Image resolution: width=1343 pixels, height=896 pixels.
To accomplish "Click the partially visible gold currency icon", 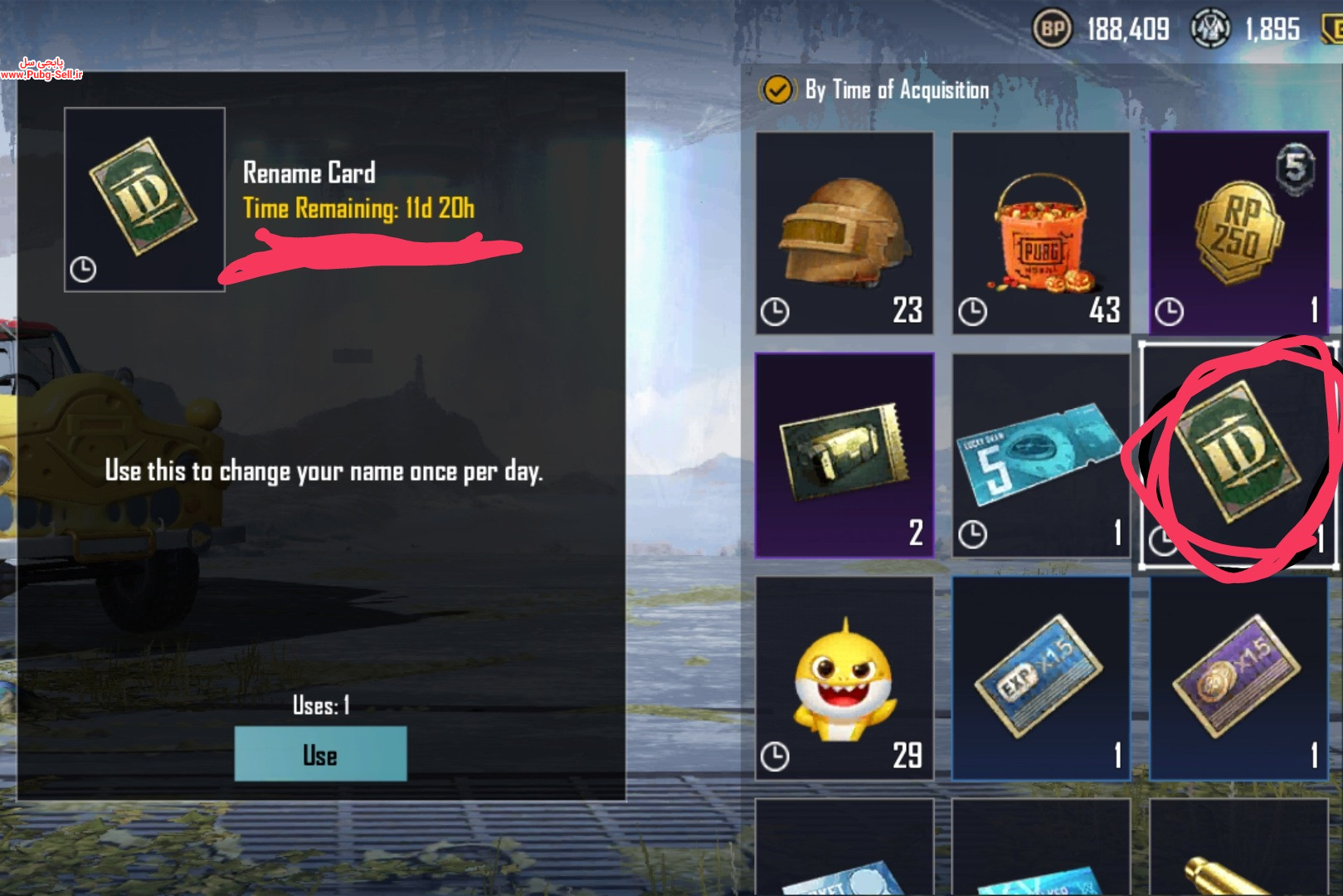I will pyautogui.click(x=1332, y=29).
